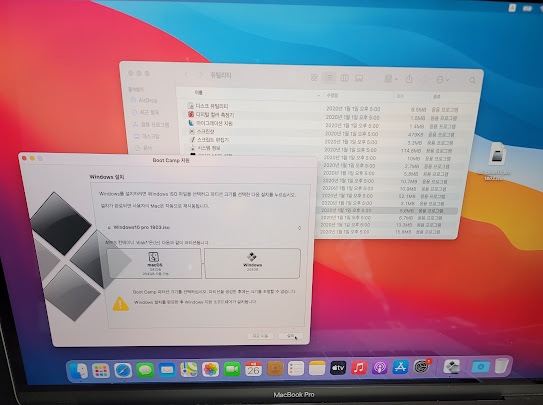
Task: Click the Finder Share toolbar button
Action: pyautogui.click(x=409, y=79)
